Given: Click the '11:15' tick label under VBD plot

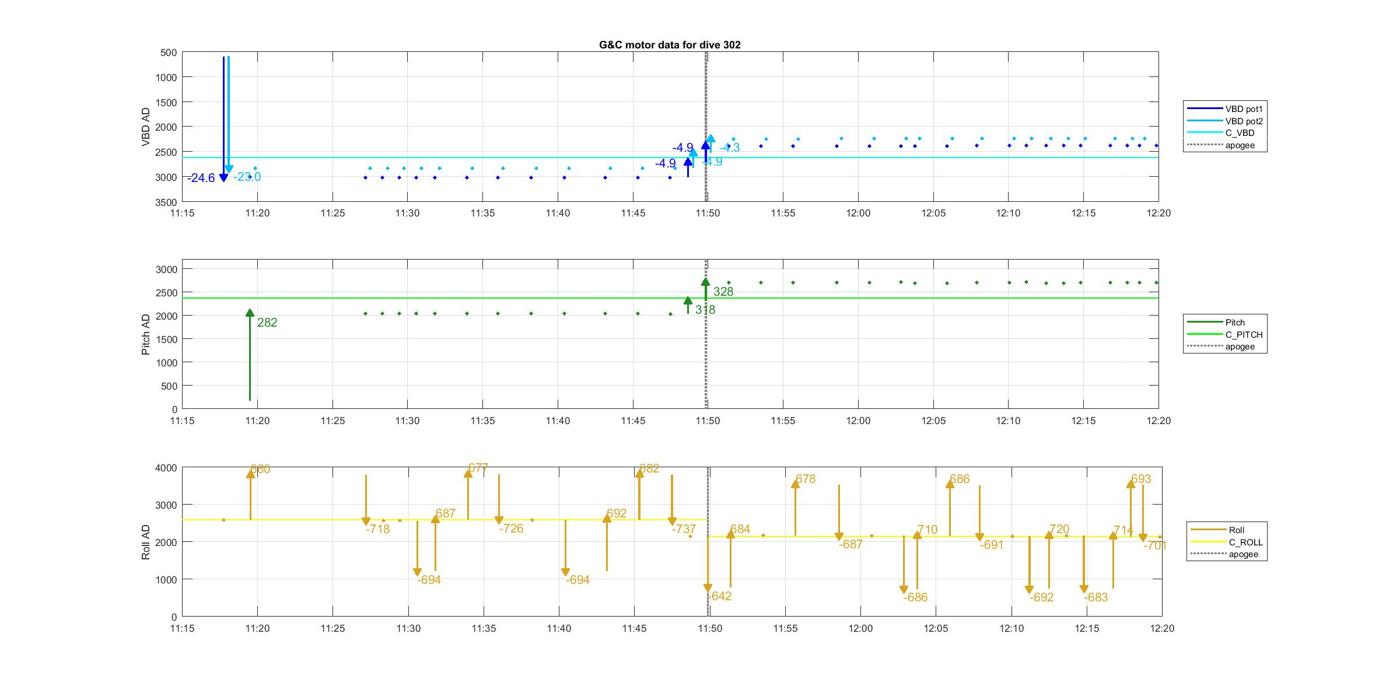Looking at the screenshot, I should pos(182,213).
